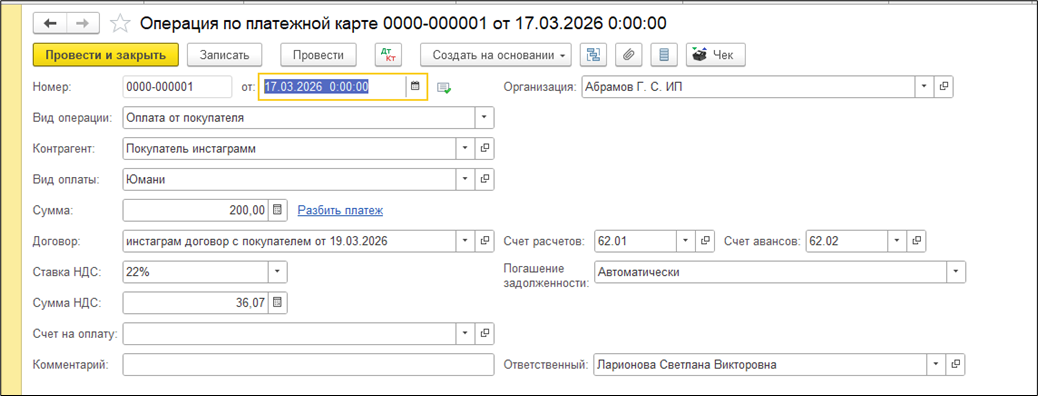Open Договор record with square icon
This screenshot has height=396, width=1038.
click(485, 240)
